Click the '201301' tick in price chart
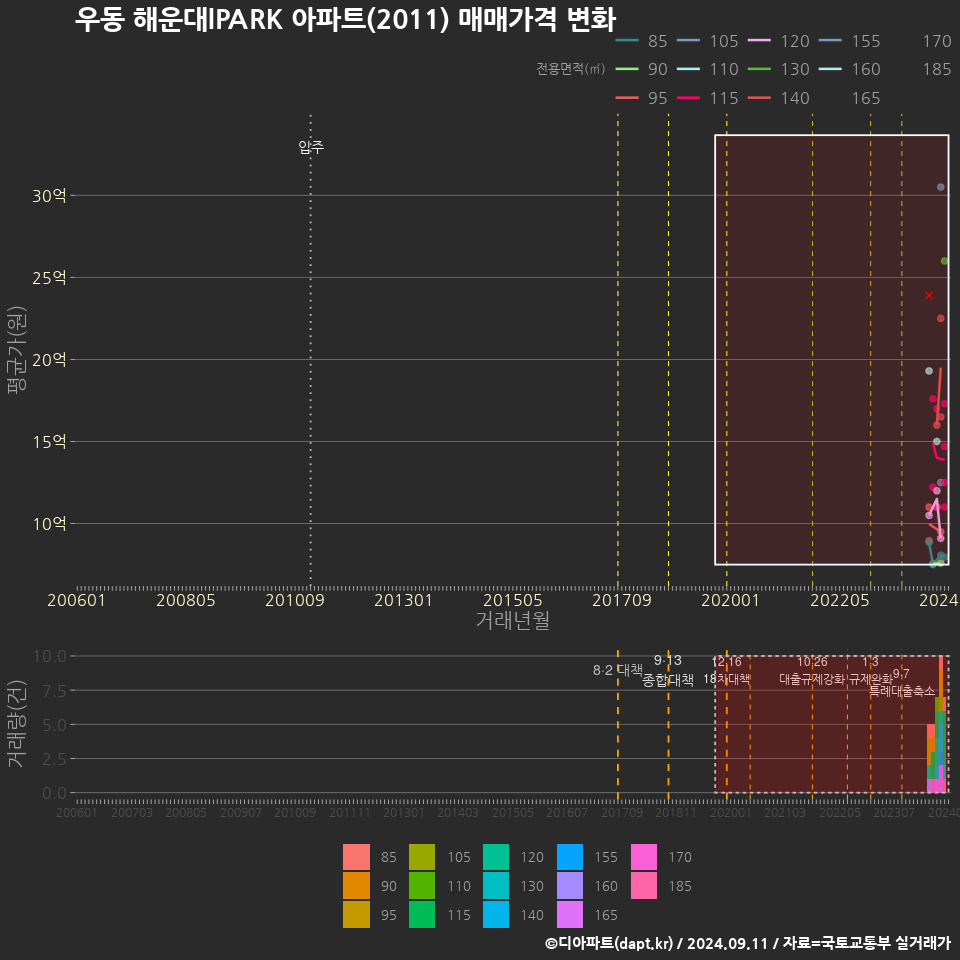 click(x=403, y=600)
